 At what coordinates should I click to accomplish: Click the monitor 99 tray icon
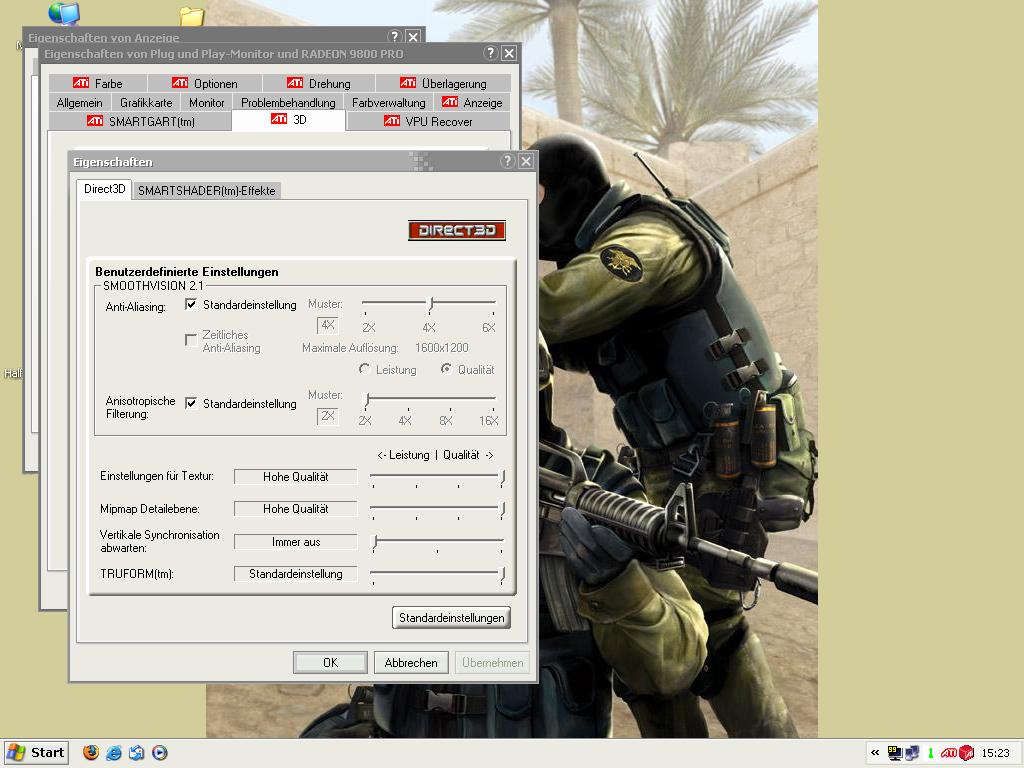coord(895,753)
